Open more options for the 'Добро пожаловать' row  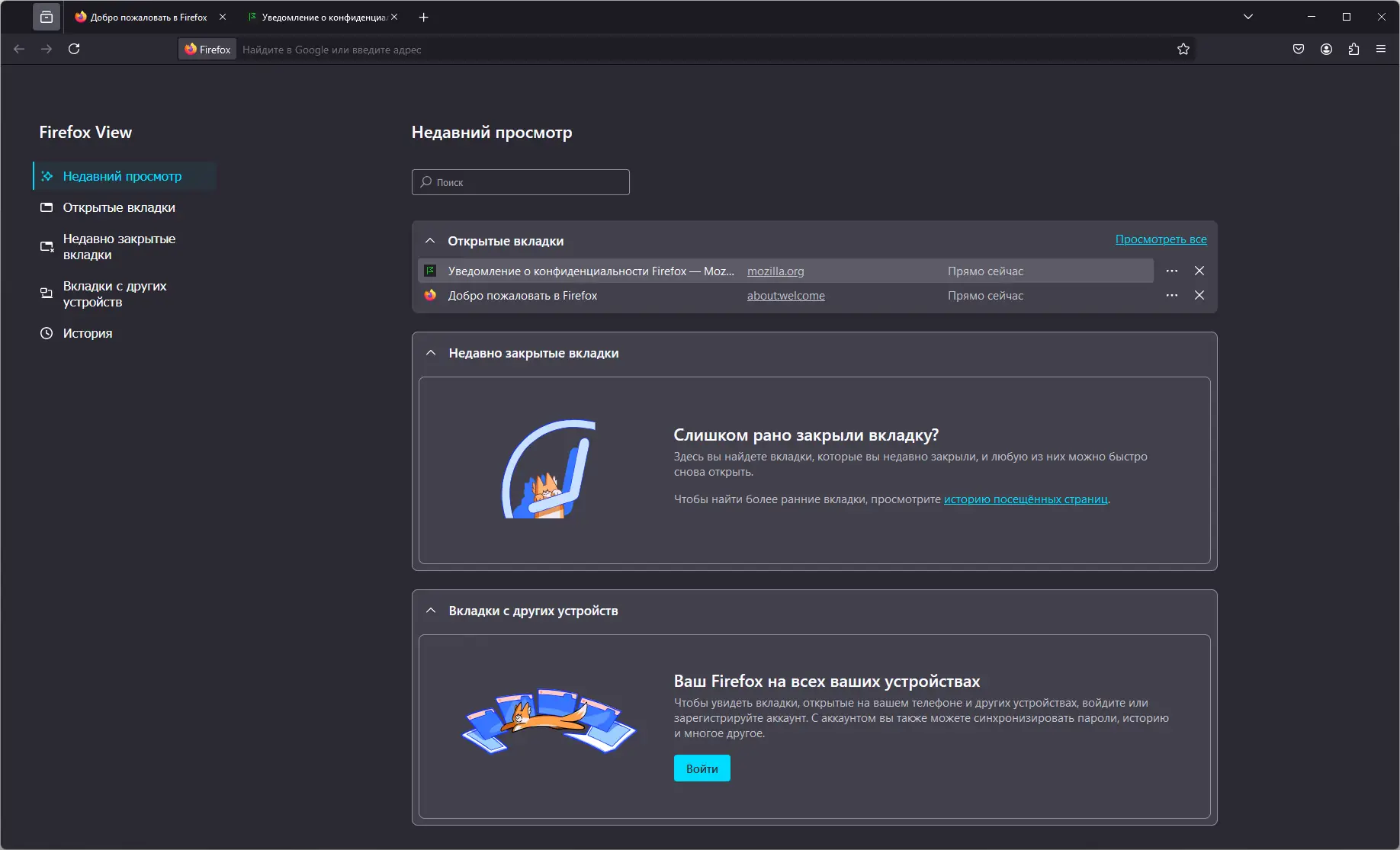(x=1172, y=295)
